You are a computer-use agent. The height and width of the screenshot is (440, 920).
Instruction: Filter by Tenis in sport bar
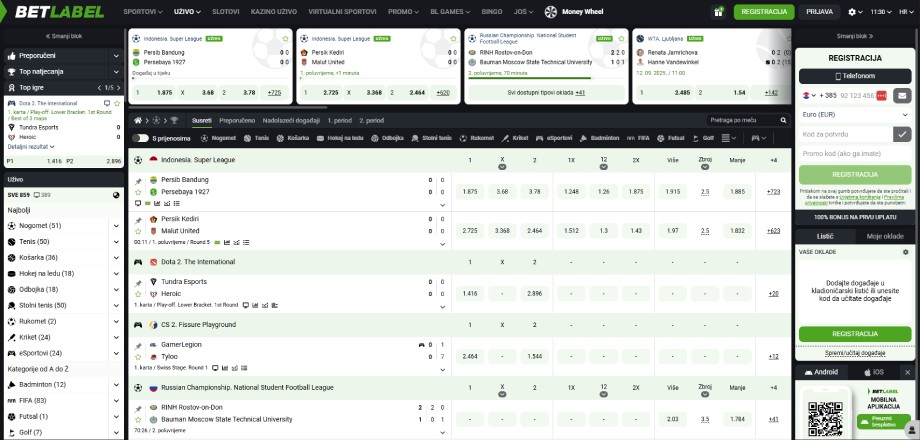(256, 138)
